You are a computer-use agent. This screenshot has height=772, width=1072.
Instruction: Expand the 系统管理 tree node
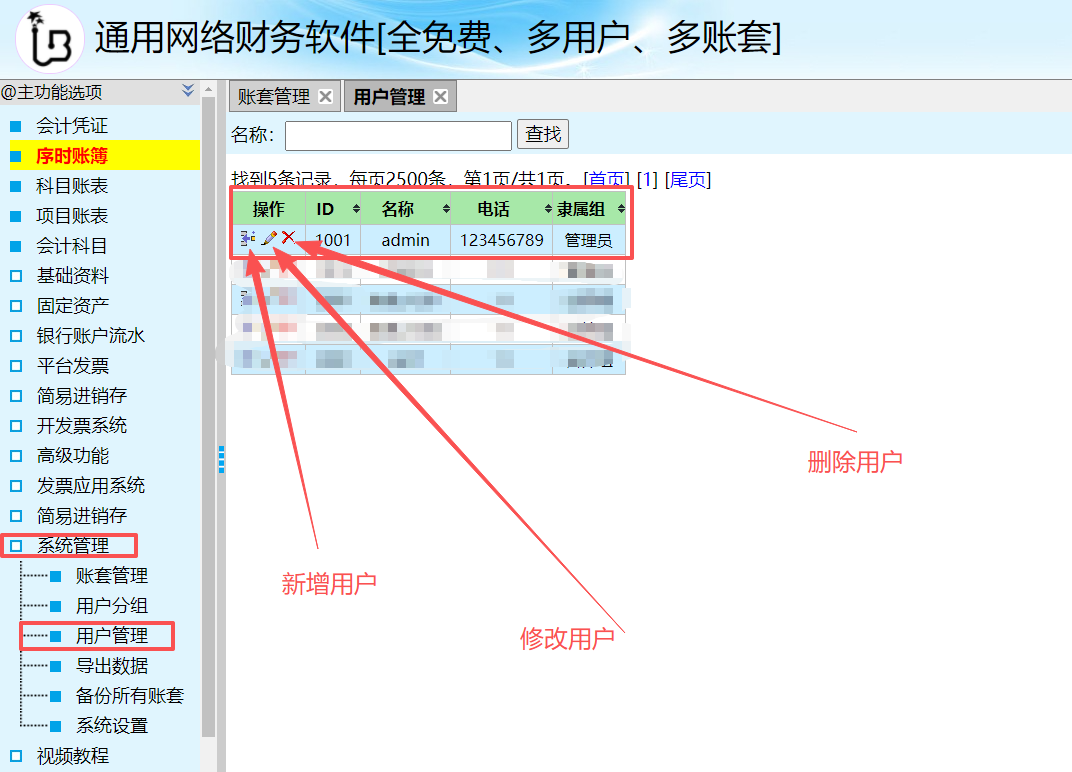click(16, 546)
